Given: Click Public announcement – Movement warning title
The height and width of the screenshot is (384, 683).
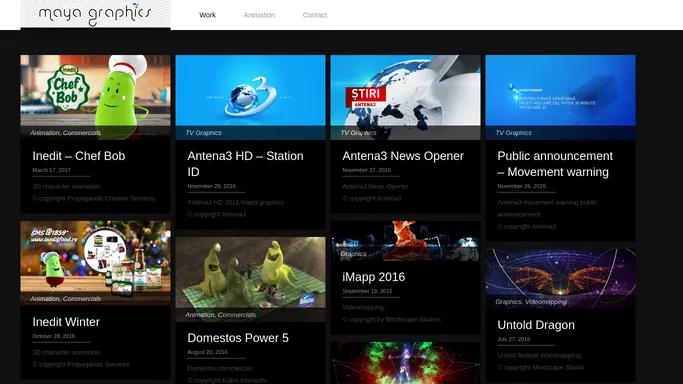Looking at the screenshot, I should click(x=555, y=164).
